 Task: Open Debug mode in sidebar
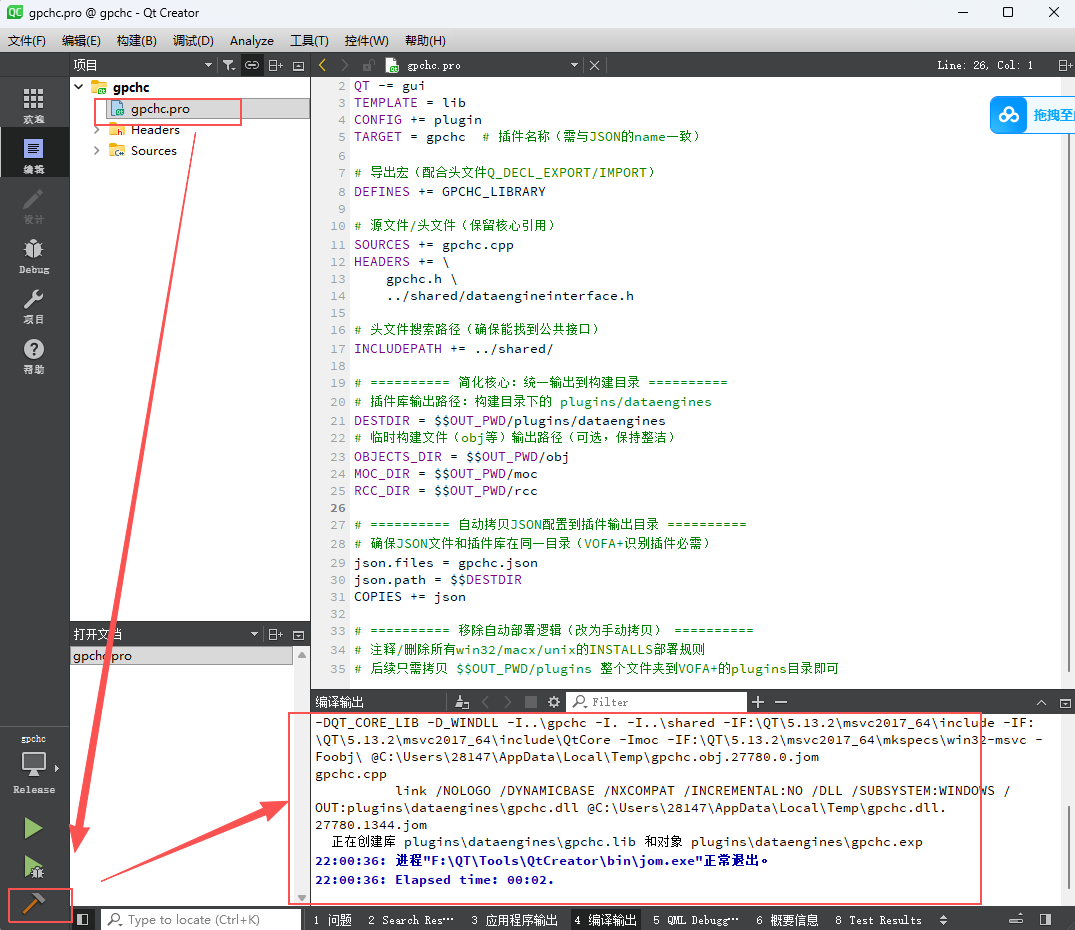click(34, 256)
